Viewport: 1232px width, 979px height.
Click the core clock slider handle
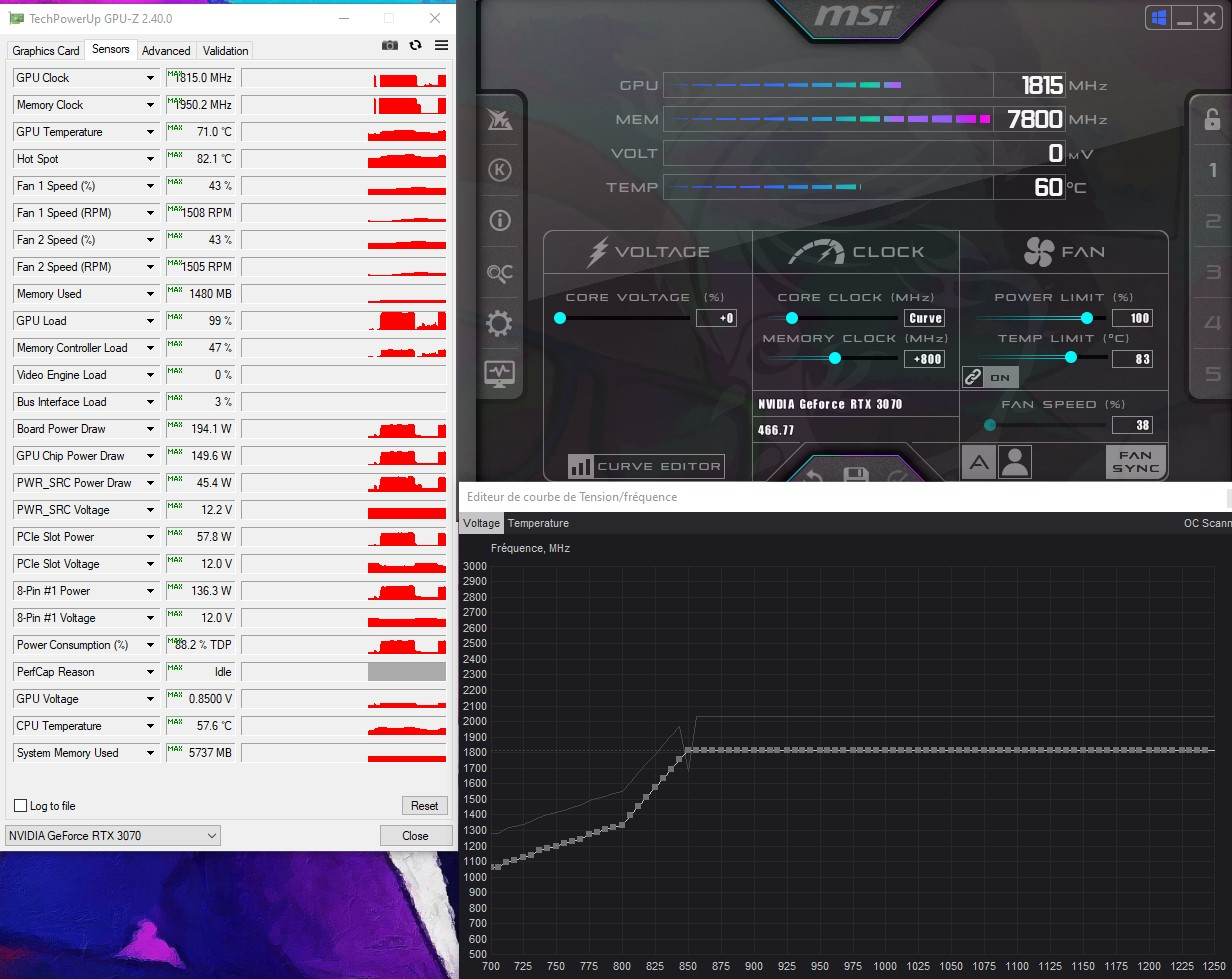tap(792, 318)
